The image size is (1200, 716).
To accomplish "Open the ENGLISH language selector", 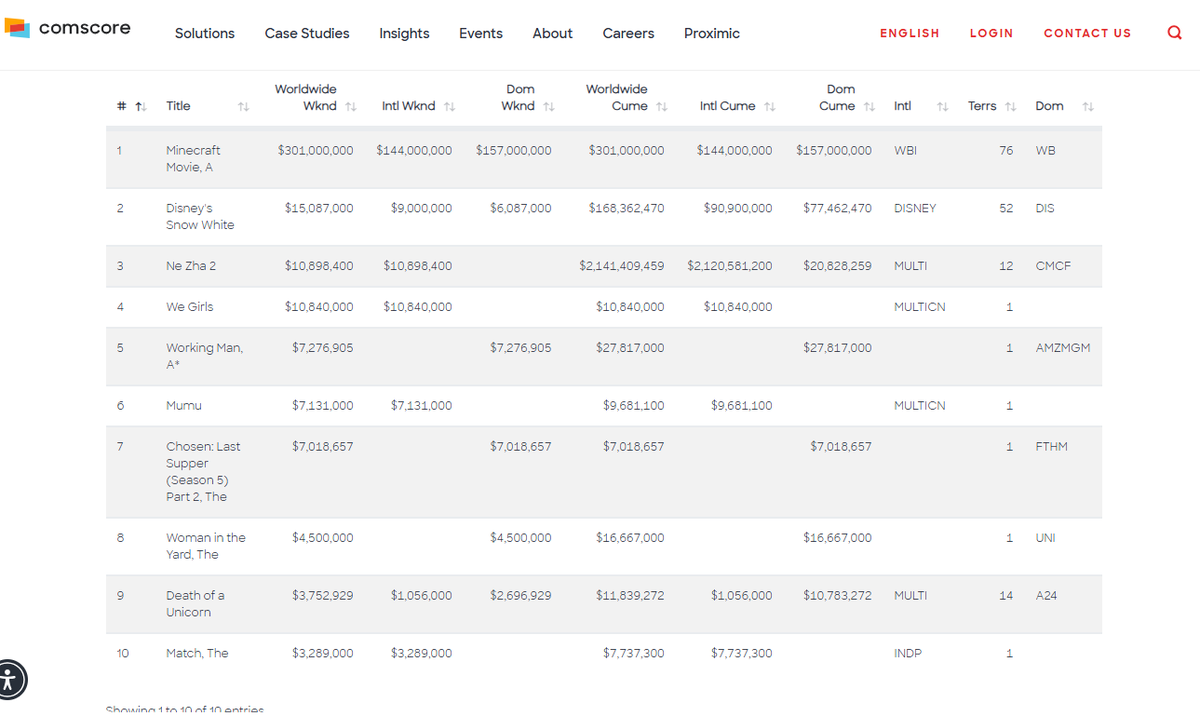I will (910, 33).
